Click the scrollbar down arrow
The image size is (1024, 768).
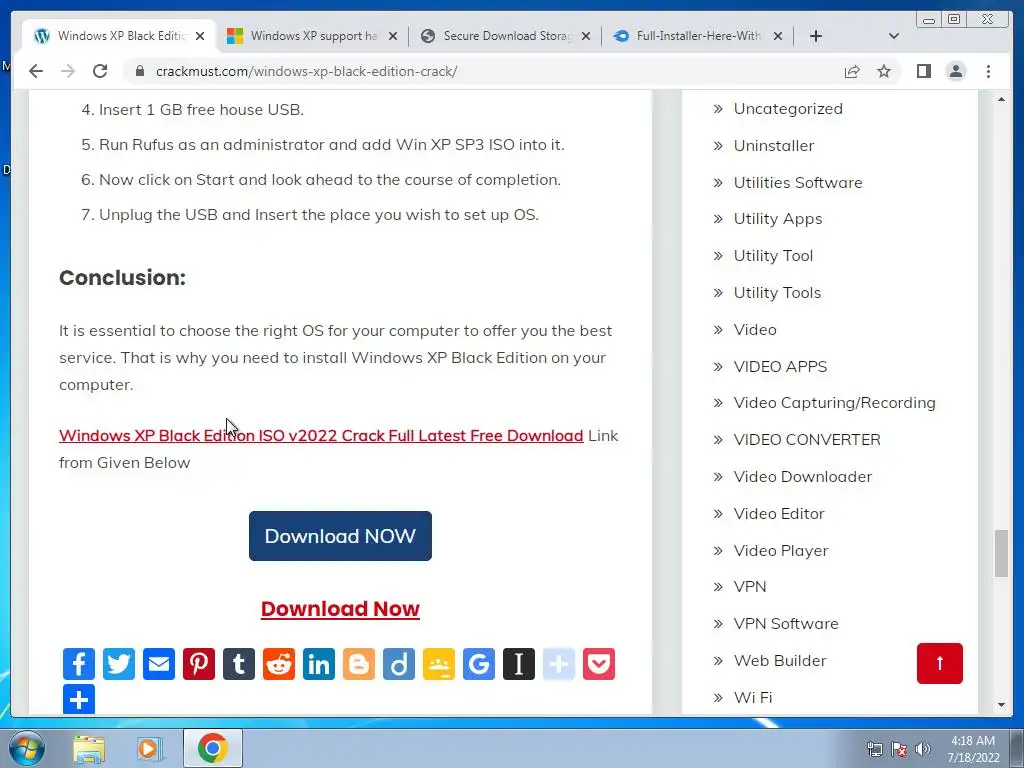tap(1001, 705)
